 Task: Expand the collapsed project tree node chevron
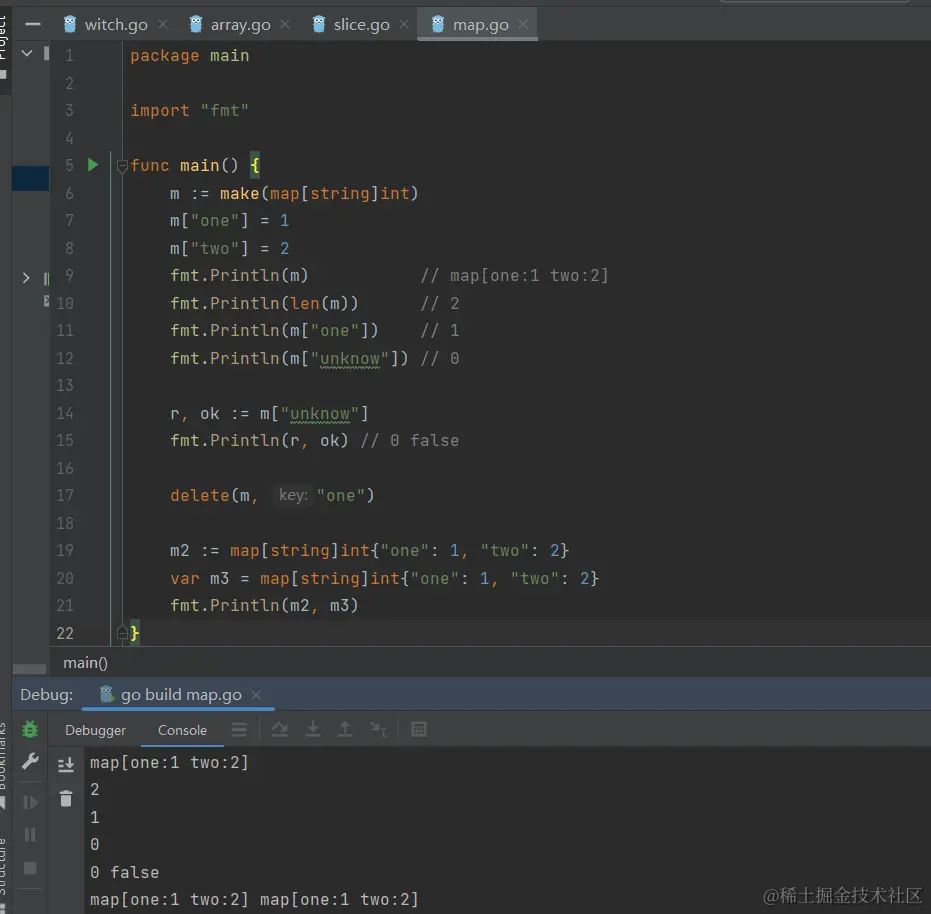coord(26,278)
